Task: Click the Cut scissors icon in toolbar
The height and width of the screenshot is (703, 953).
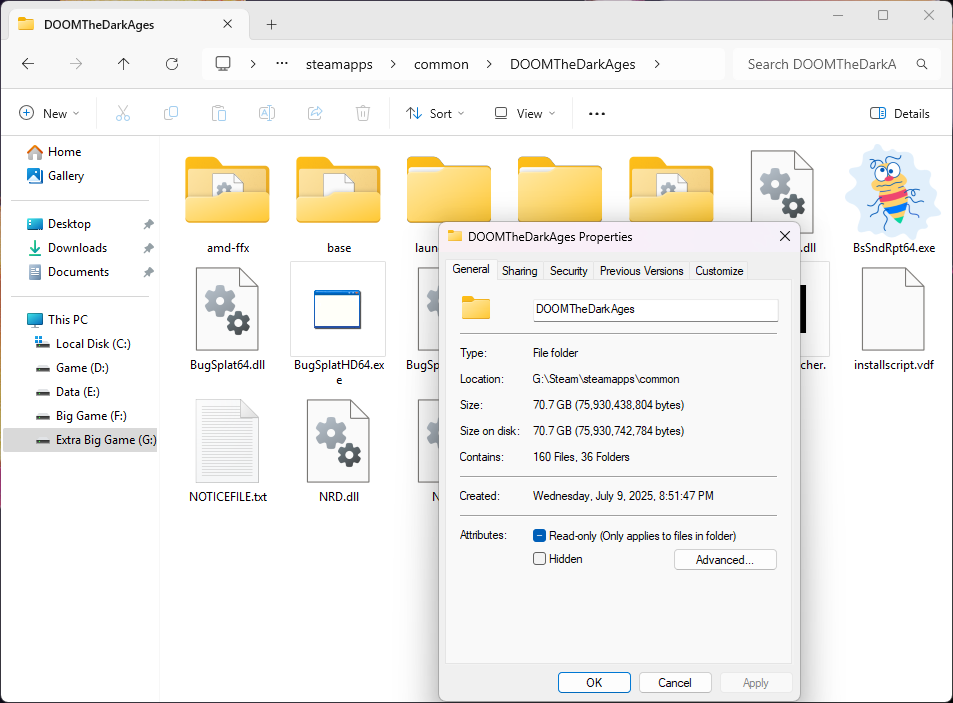Action: point(123,114)
